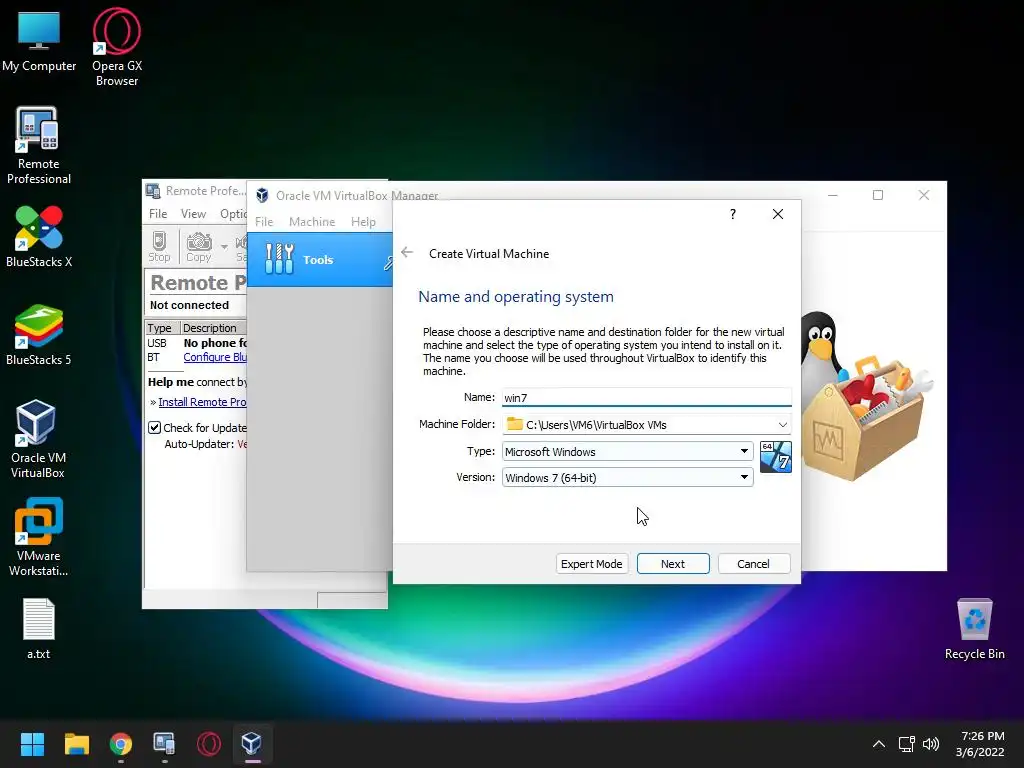Select a.txt file on desktop

click(39, 629)
